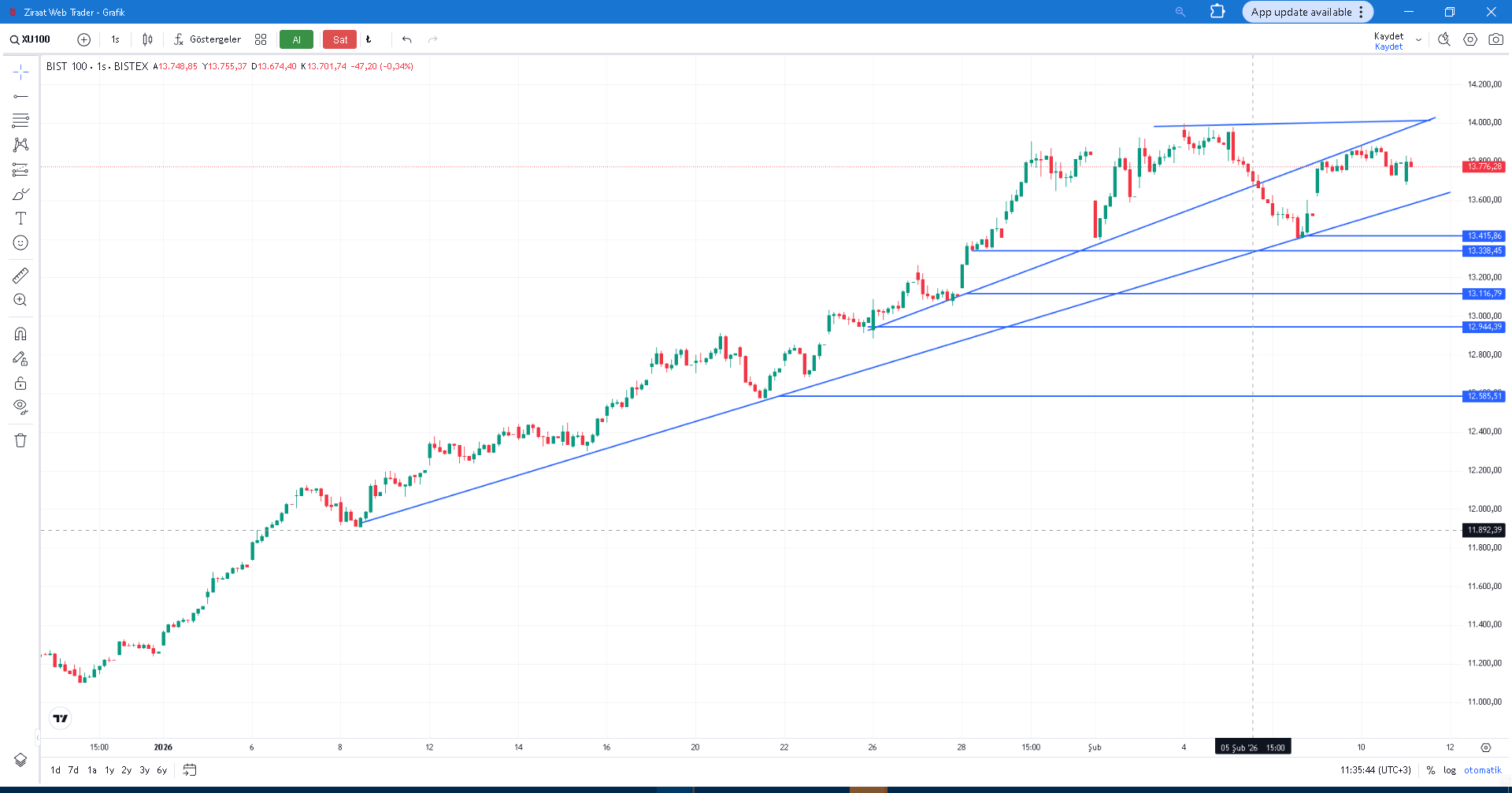Open the App update available menu
Image resolution: width=1512 pixels, height=793 pixels.
click(x=1307, y=12)
